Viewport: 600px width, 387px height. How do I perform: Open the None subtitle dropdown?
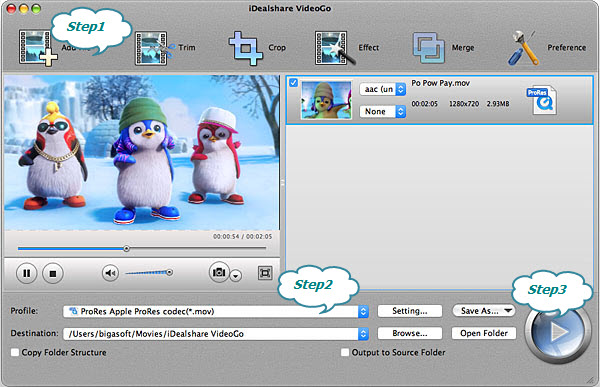point(383,111)
